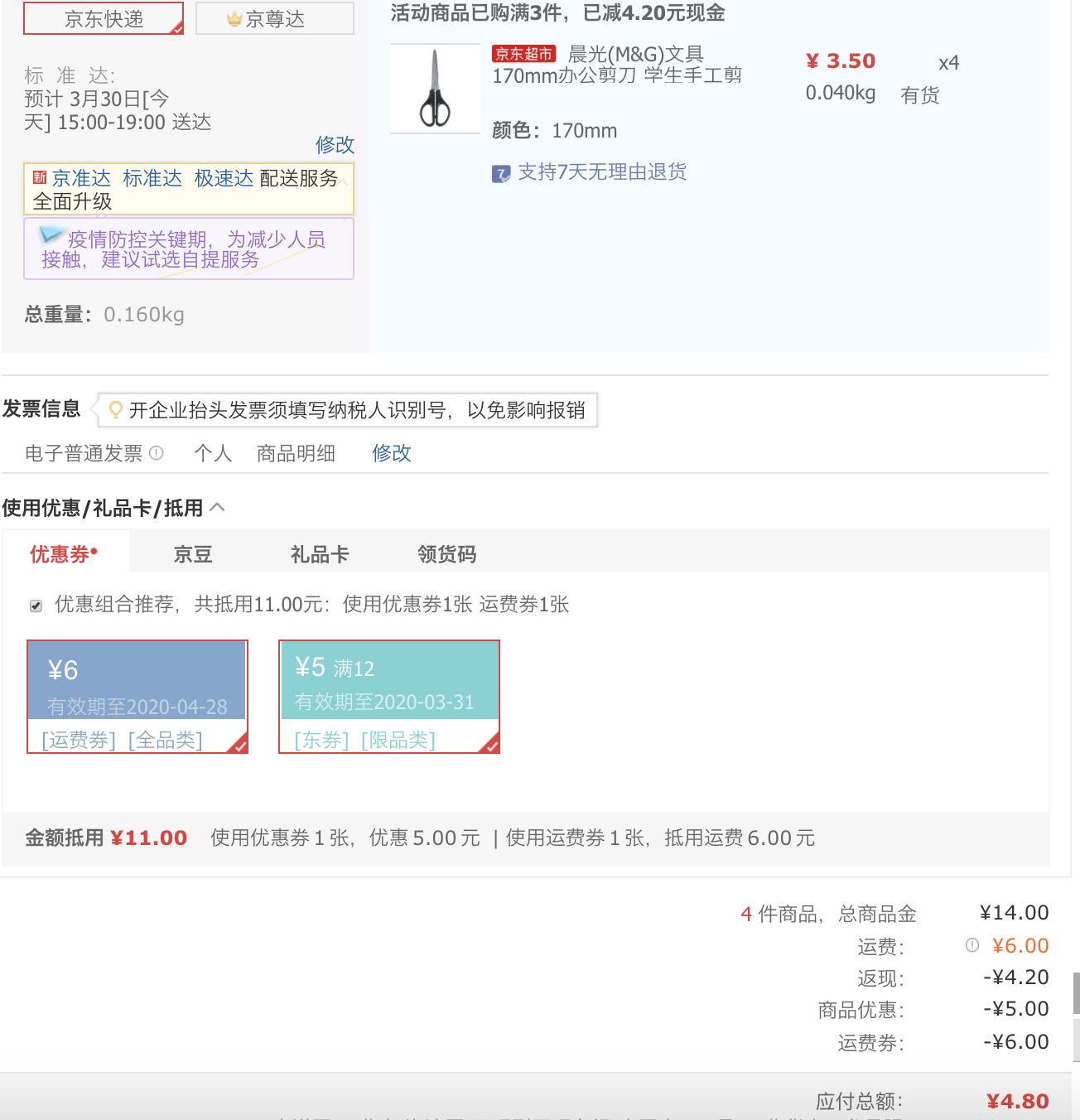Click the 应付总额 ¥4.80 amount
Viewport: 1080px width, 1120px height.
(x=1018, y=1101)
